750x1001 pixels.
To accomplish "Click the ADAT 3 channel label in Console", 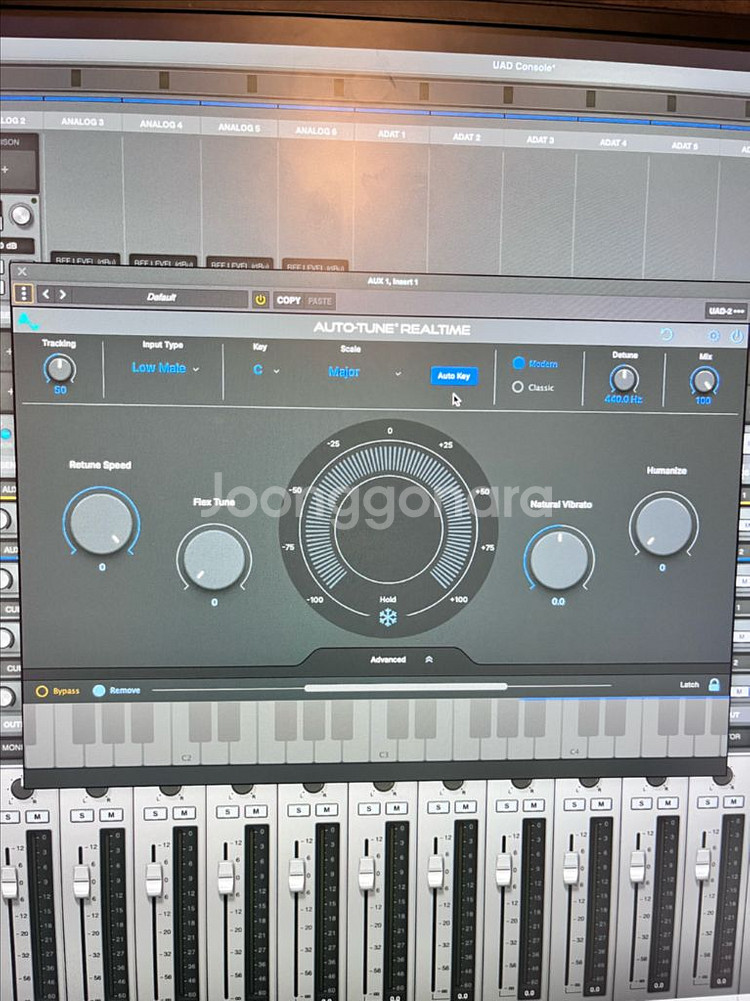I will pos(540,140).
